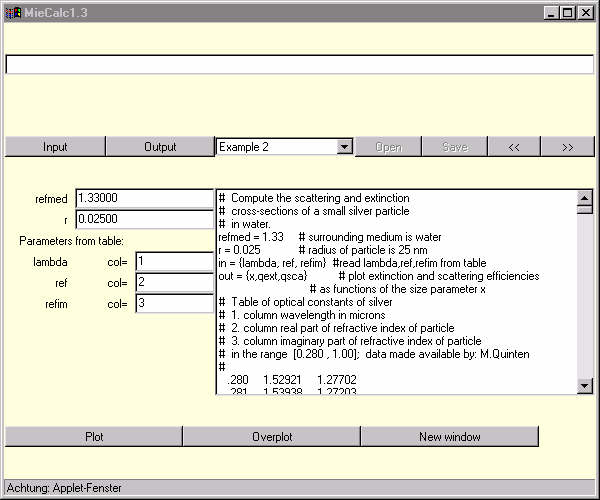Click the Open button
The height and width of the screenshot is (500, 600).
pos(388,147)
